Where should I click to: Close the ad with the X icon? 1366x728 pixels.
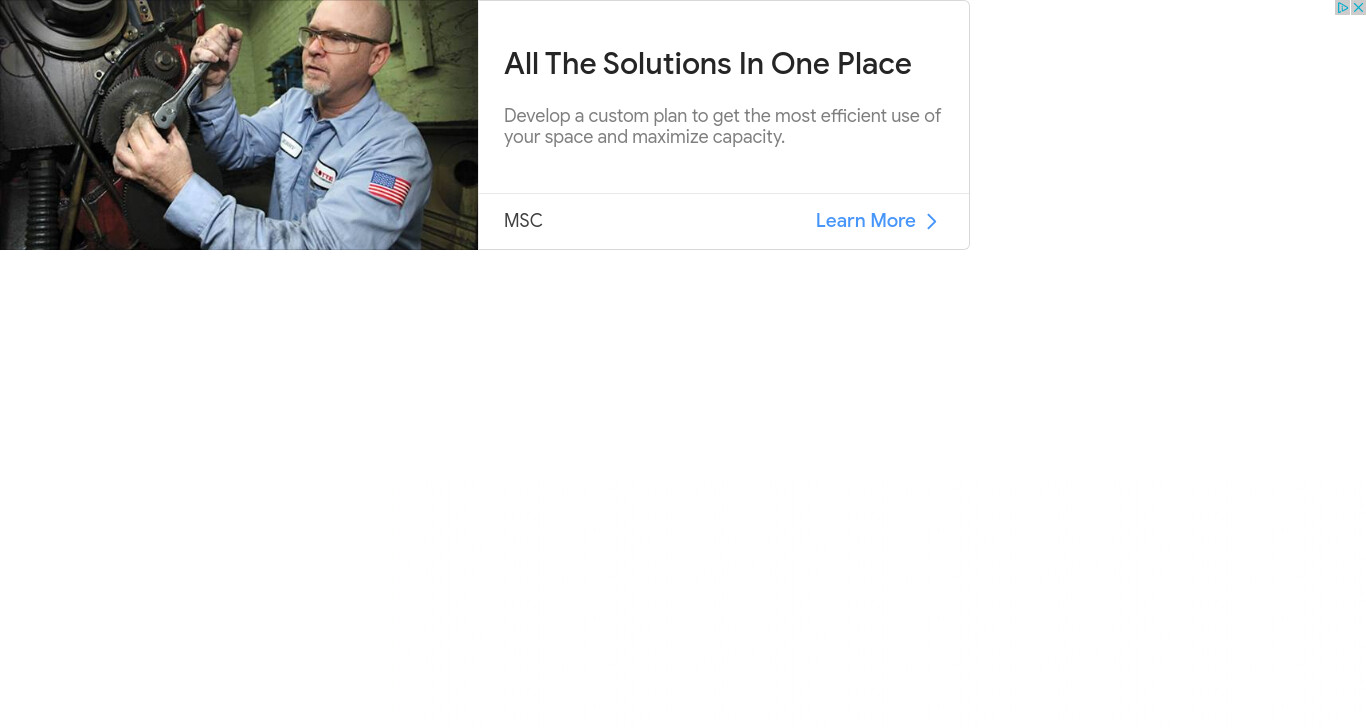coord(1358,7)
